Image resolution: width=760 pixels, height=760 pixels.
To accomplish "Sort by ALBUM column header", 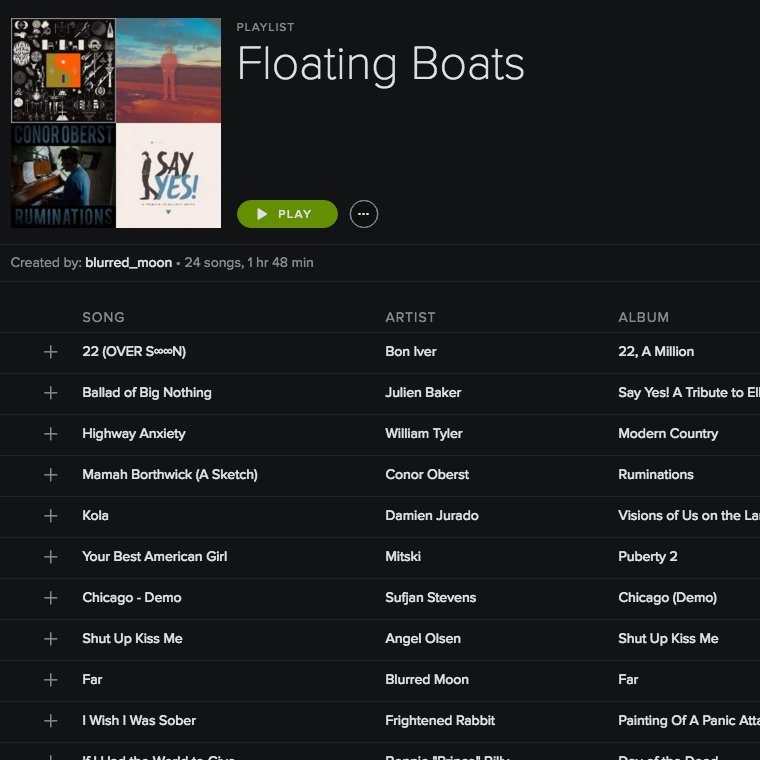I will [643, 317].
